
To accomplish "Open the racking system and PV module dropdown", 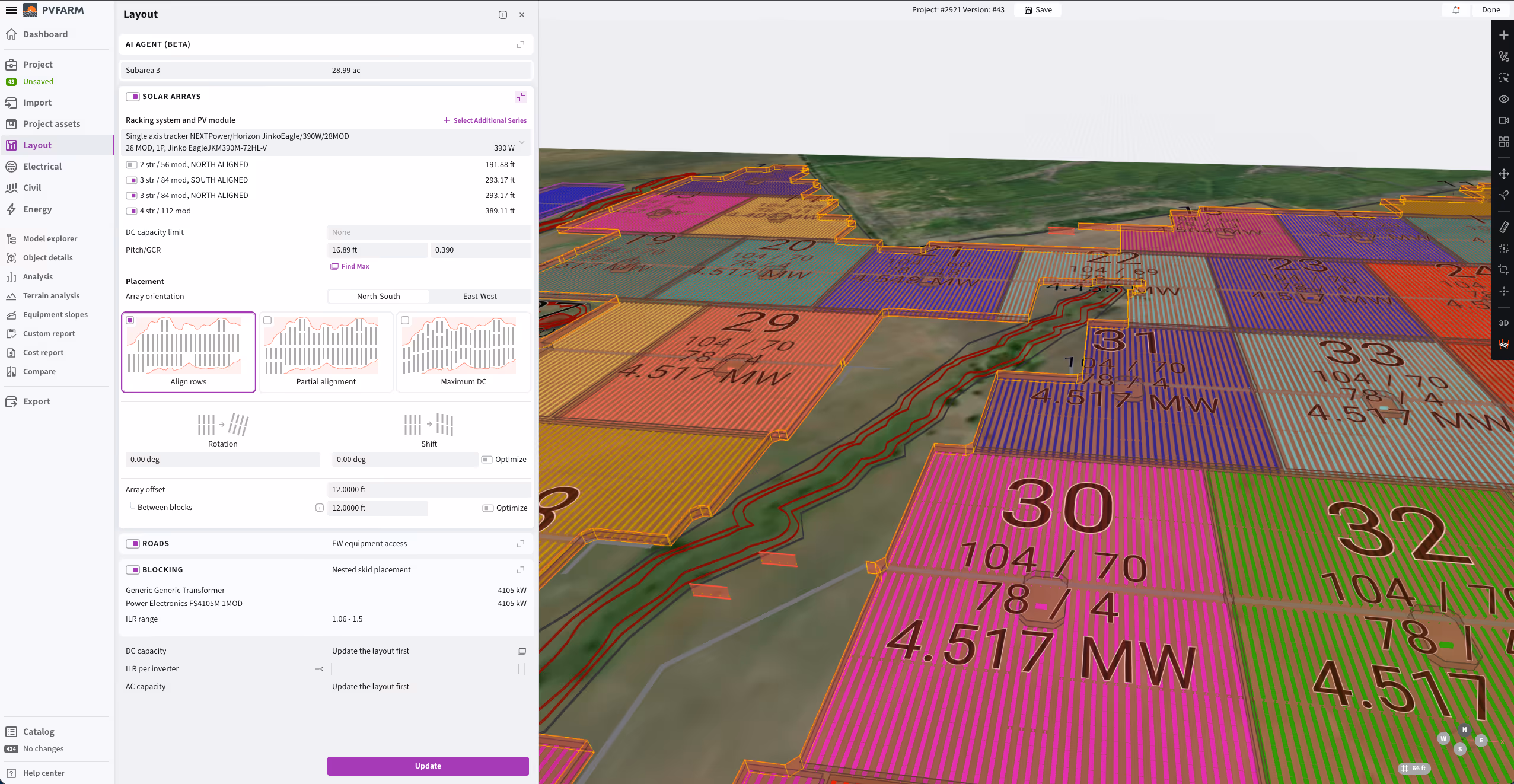I will point(326,142).
